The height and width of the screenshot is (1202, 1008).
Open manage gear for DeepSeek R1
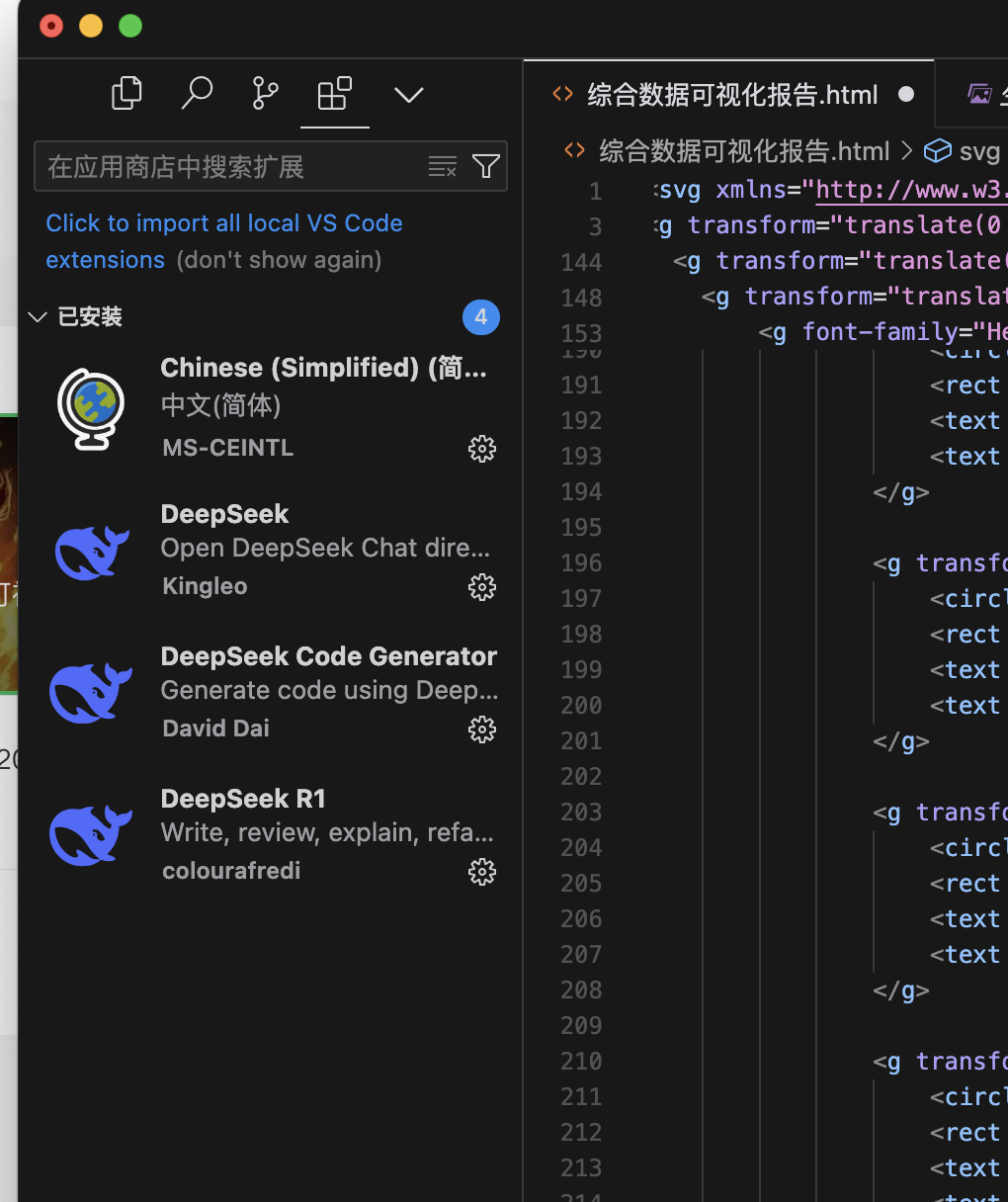coord(482,872)
